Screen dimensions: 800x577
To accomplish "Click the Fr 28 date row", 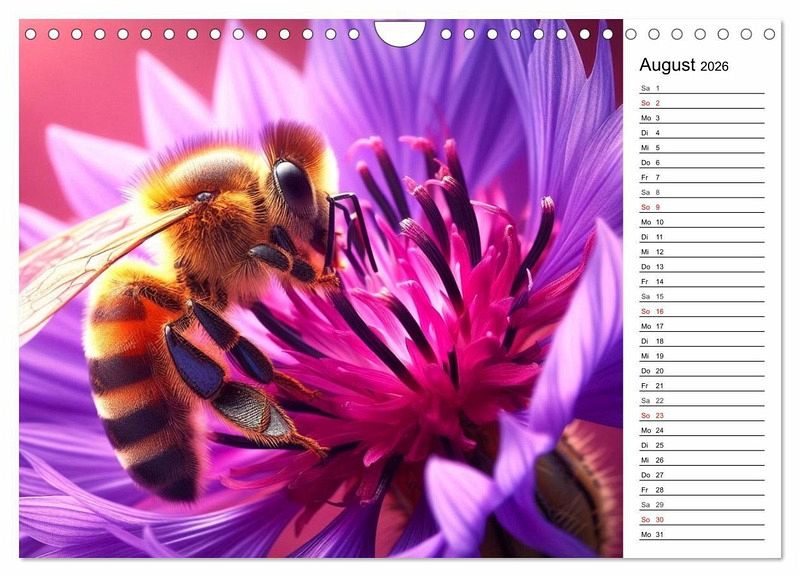I will (x=701, y=489).
